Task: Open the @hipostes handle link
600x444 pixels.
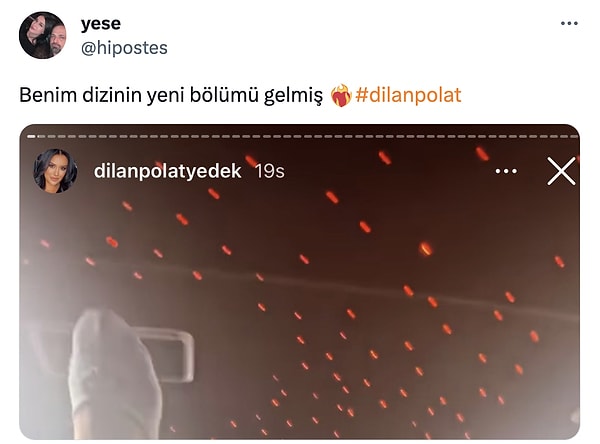Action: tap(124, 48)
